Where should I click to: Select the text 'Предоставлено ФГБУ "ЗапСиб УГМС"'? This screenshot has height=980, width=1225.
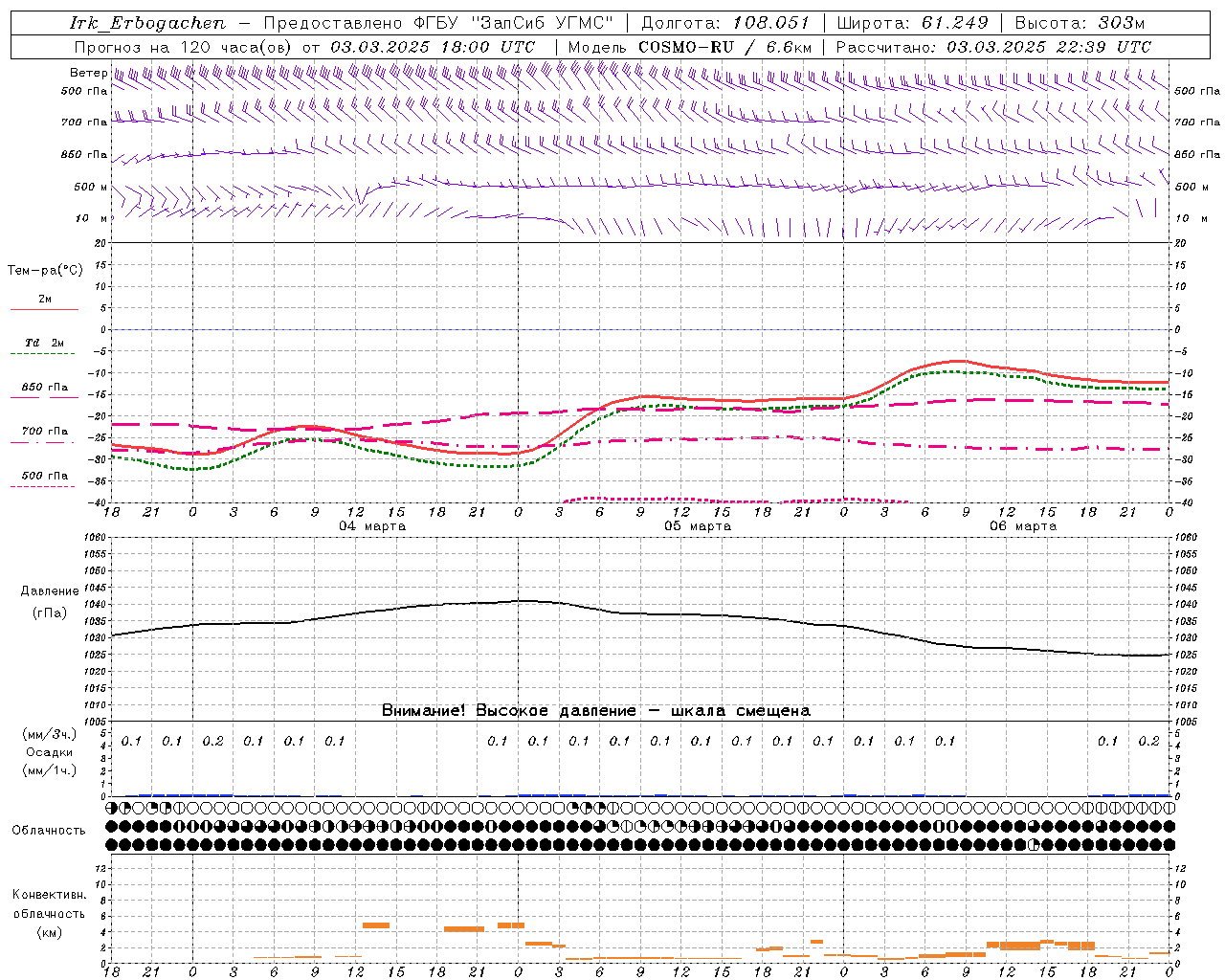tap(438, 23)
